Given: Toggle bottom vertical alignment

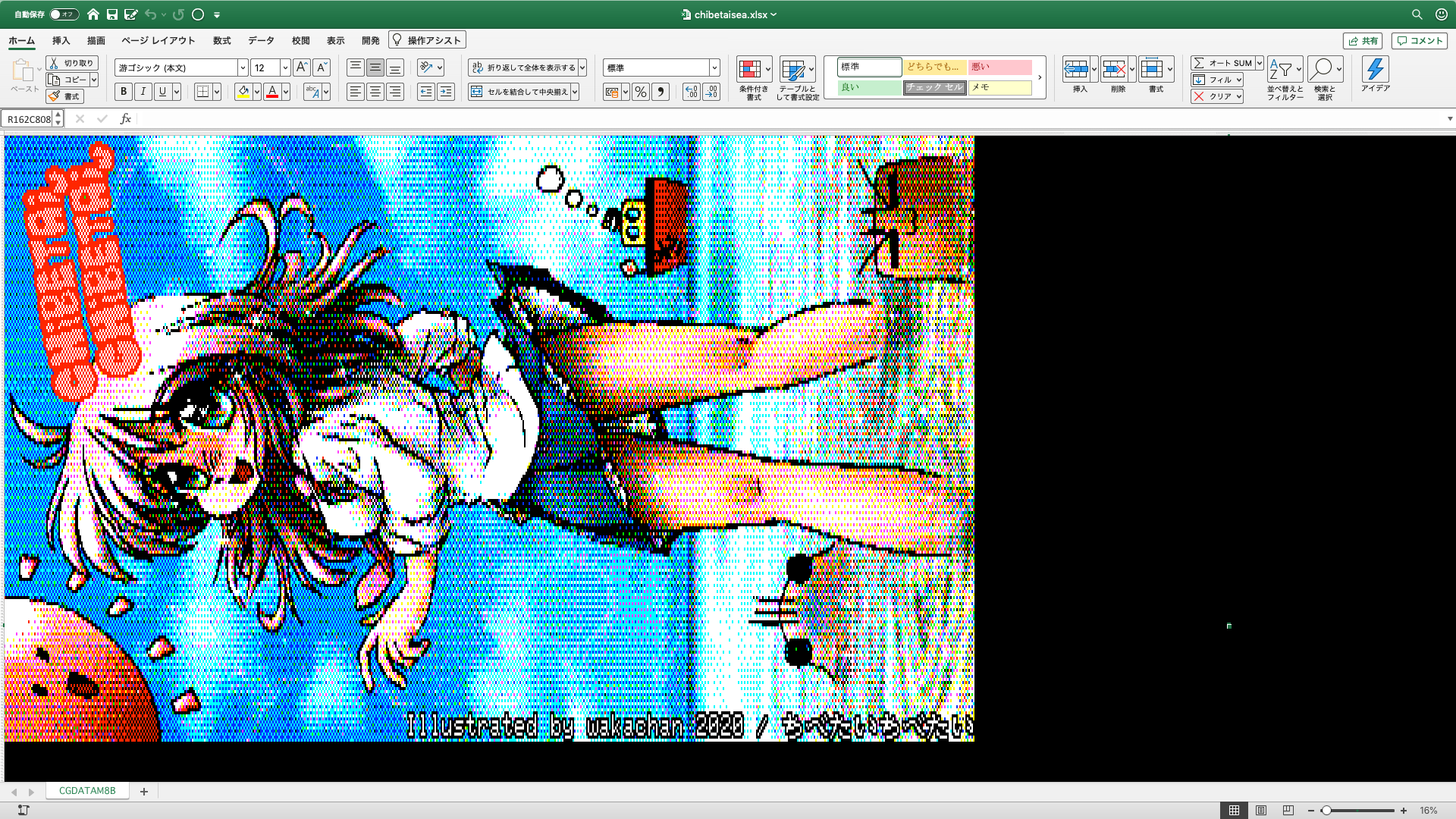Looking at the screenshot, I should tap(395, 67).
